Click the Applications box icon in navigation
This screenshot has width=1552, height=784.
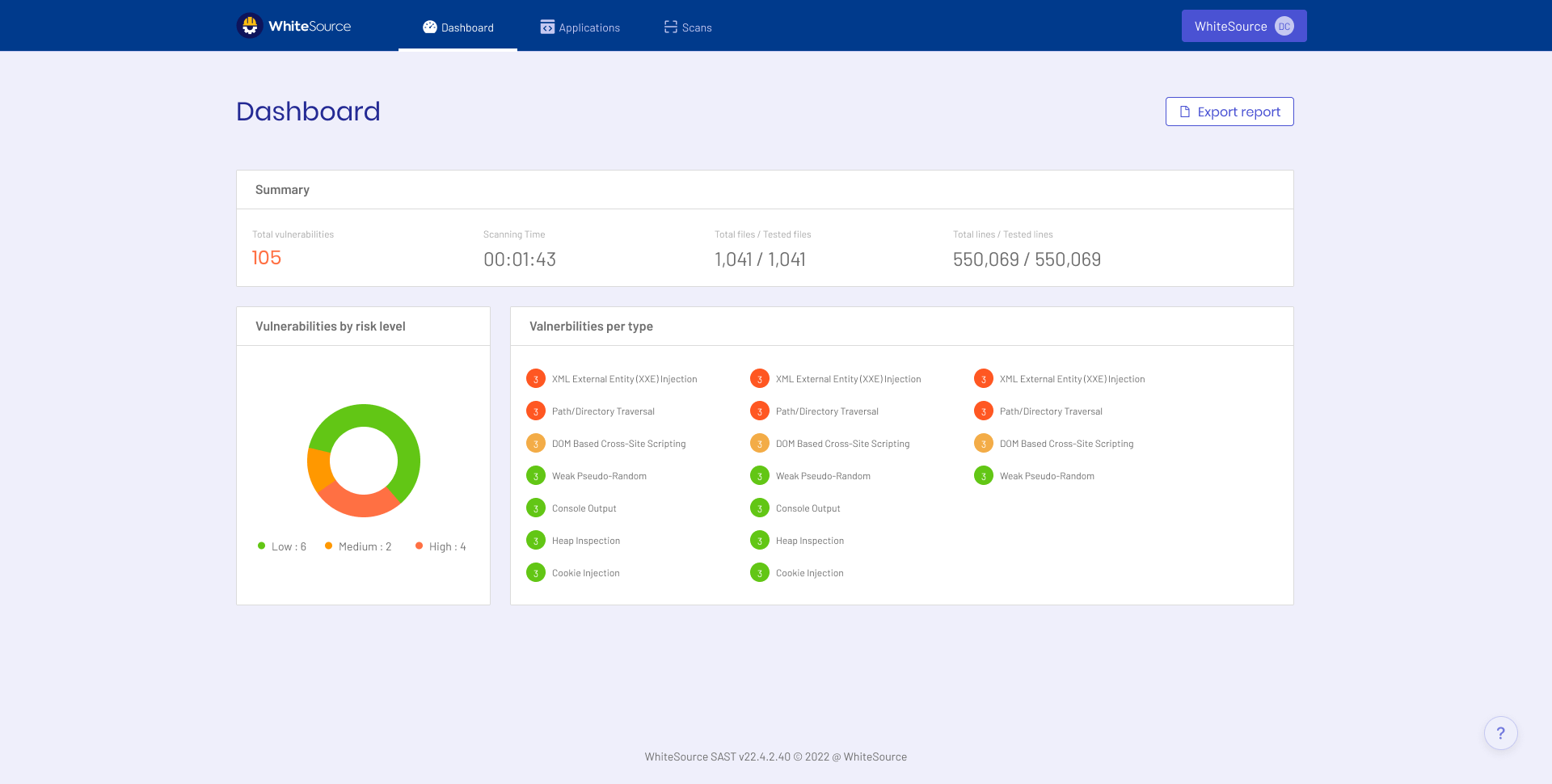[546, 27]
